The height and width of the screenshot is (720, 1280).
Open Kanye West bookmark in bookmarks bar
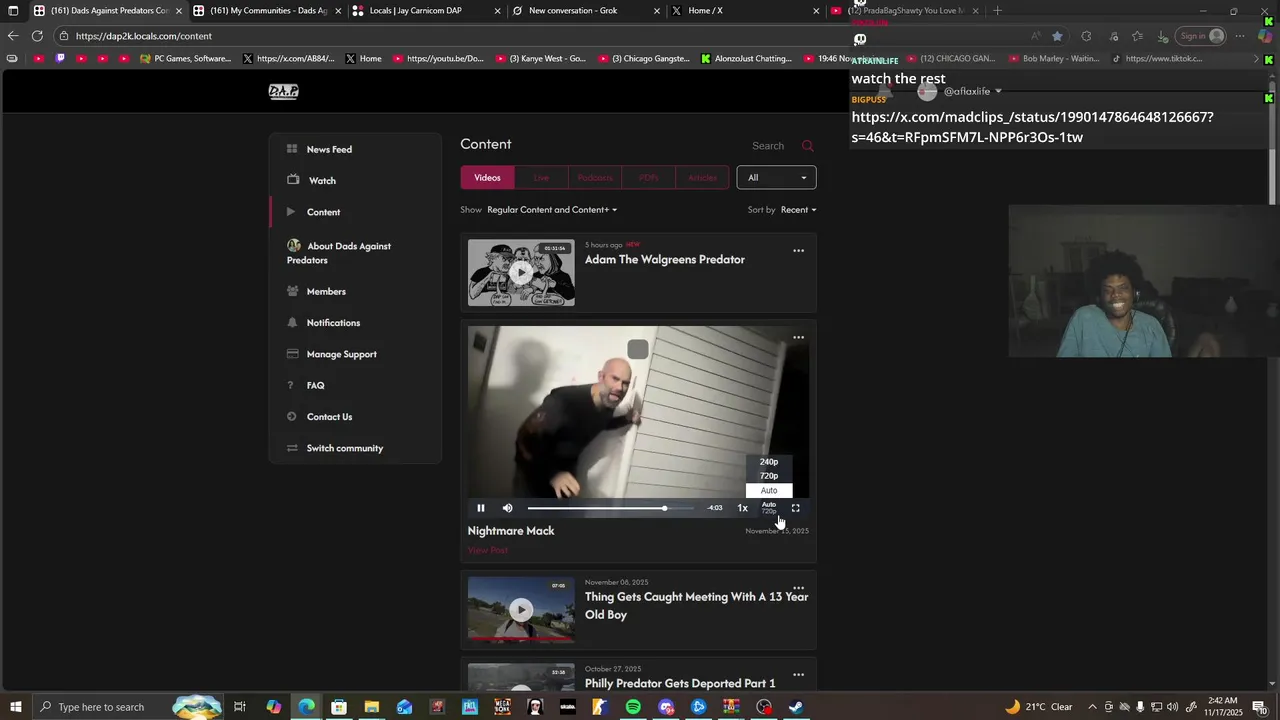click(x=541, y=59)
